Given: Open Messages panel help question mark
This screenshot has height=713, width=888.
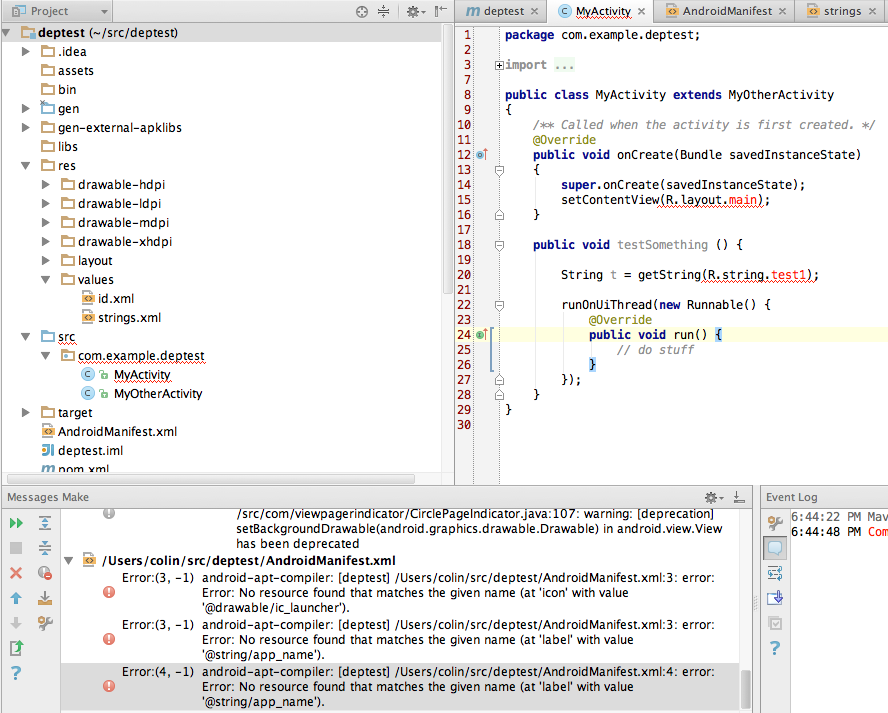Looking at the screenshot, I should 16,673.
